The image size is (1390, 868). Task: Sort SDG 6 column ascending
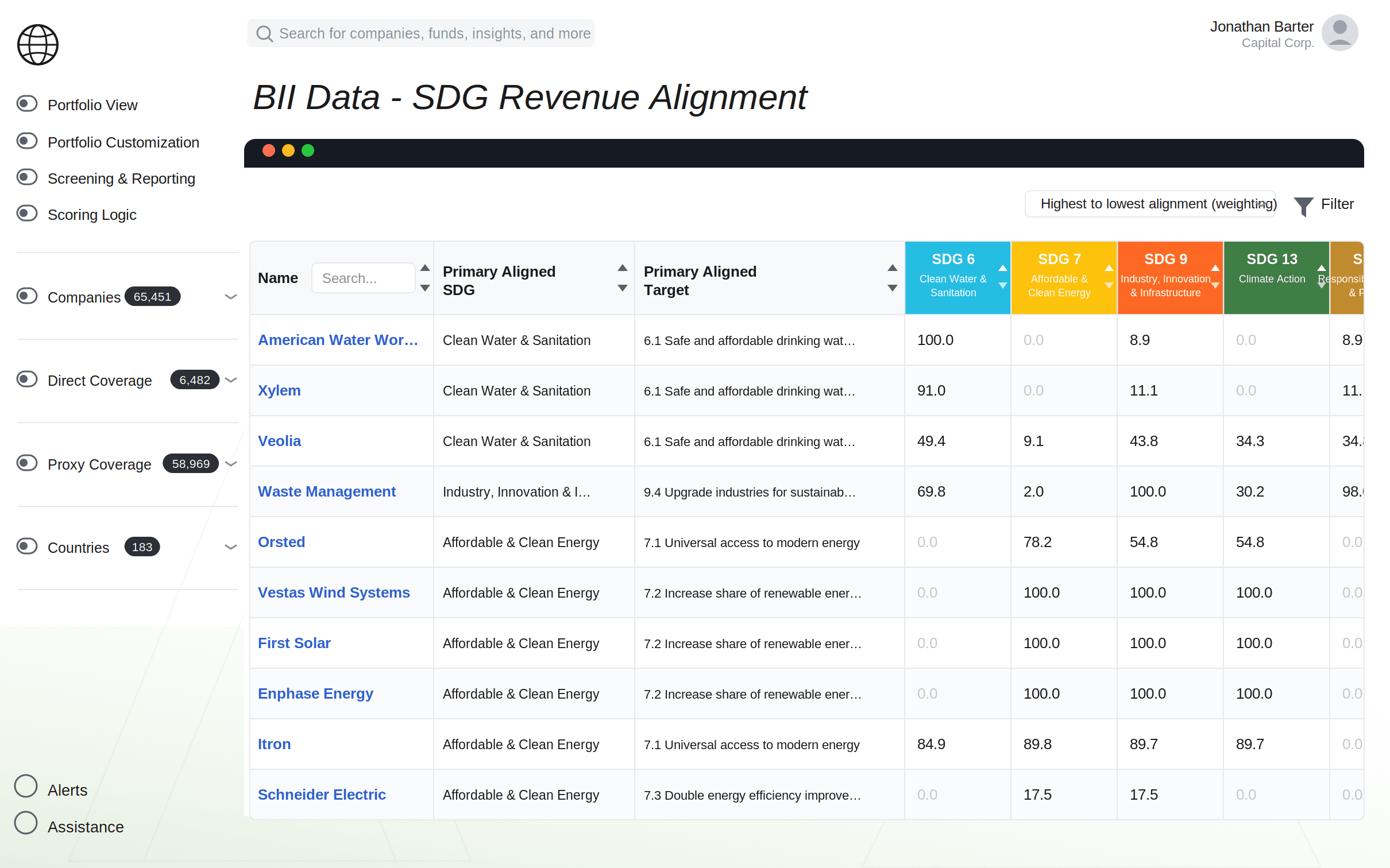click(1003, 268)
